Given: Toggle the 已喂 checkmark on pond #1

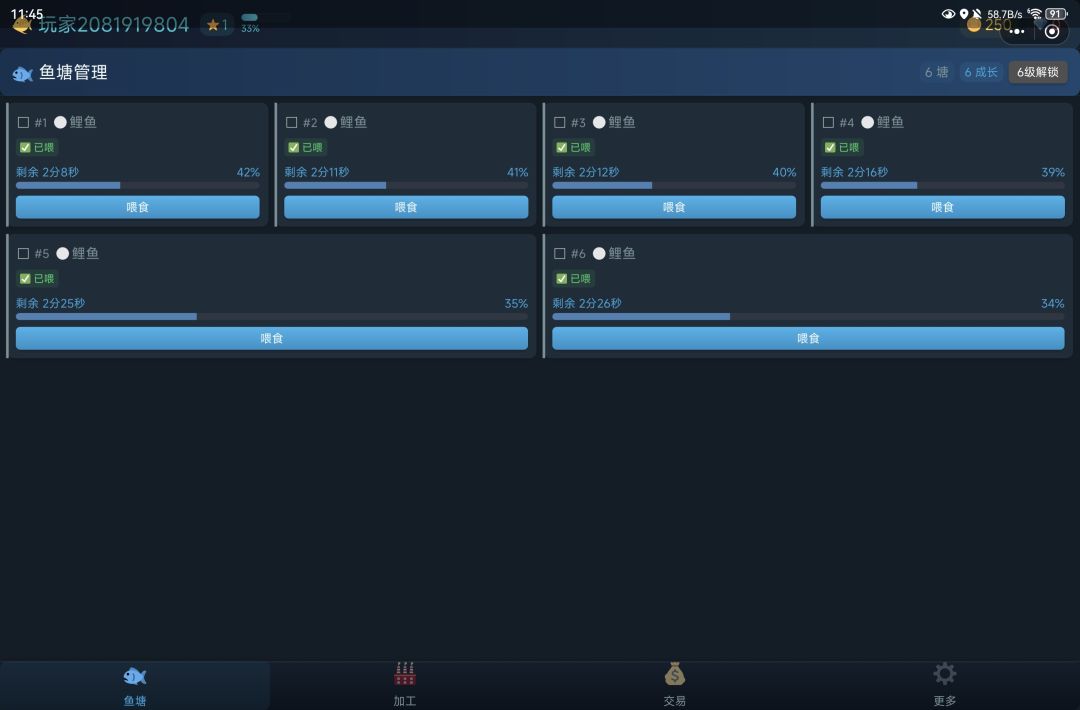Looking at the screenshot, I should [x=25, y=147].
